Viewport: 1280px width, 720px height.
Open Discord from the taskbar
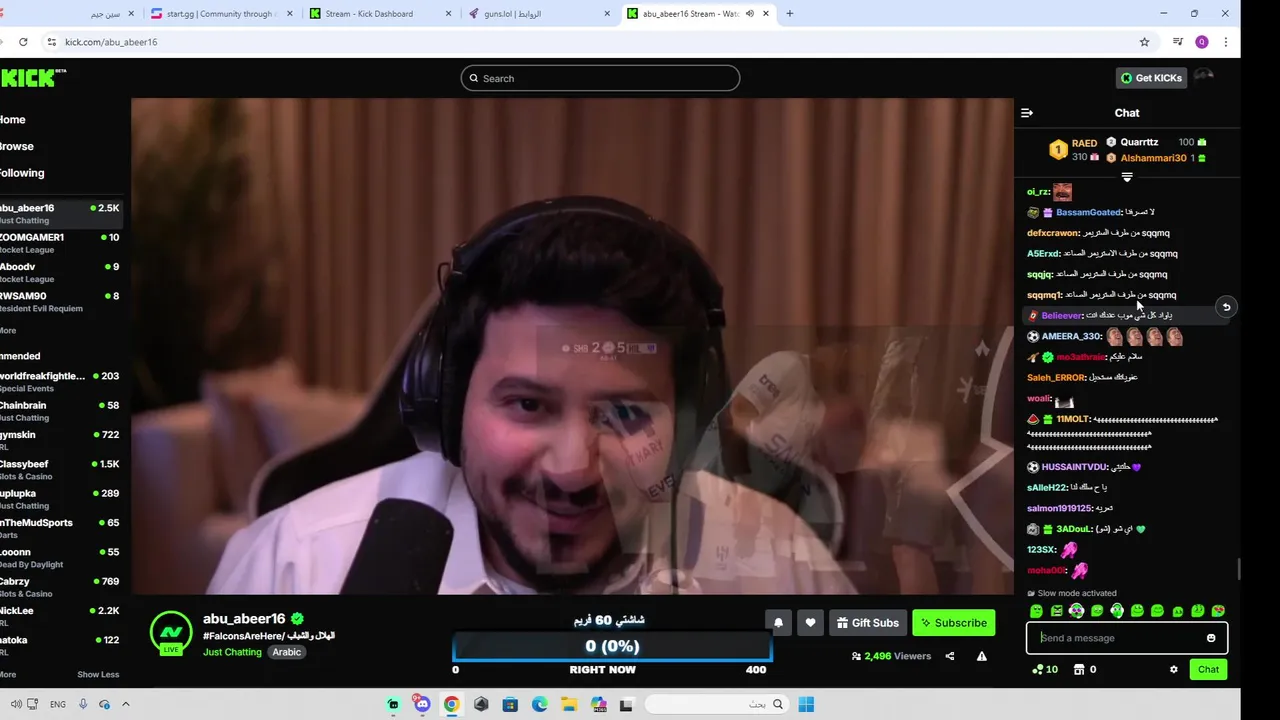pyautogui.click(x=422, y=704)
